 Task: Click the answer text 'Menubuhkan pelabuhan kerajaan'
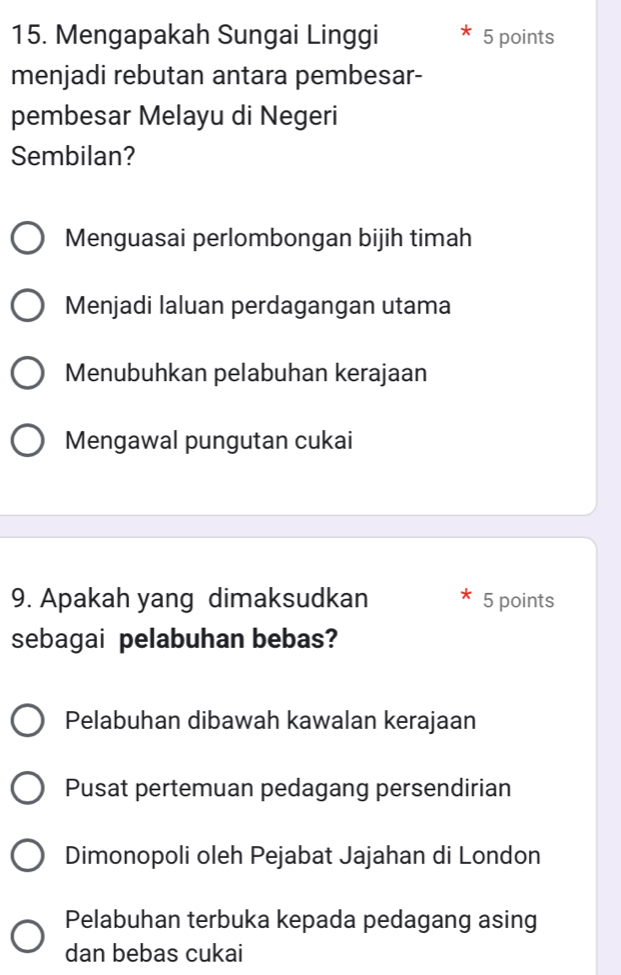coord(246,373)
